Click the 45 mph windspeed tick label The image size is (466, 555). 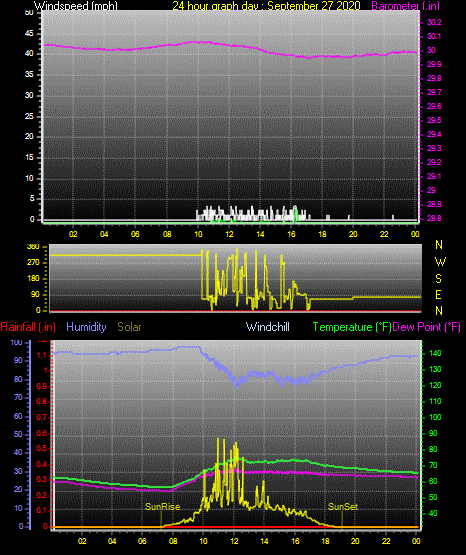click(29, 34)
